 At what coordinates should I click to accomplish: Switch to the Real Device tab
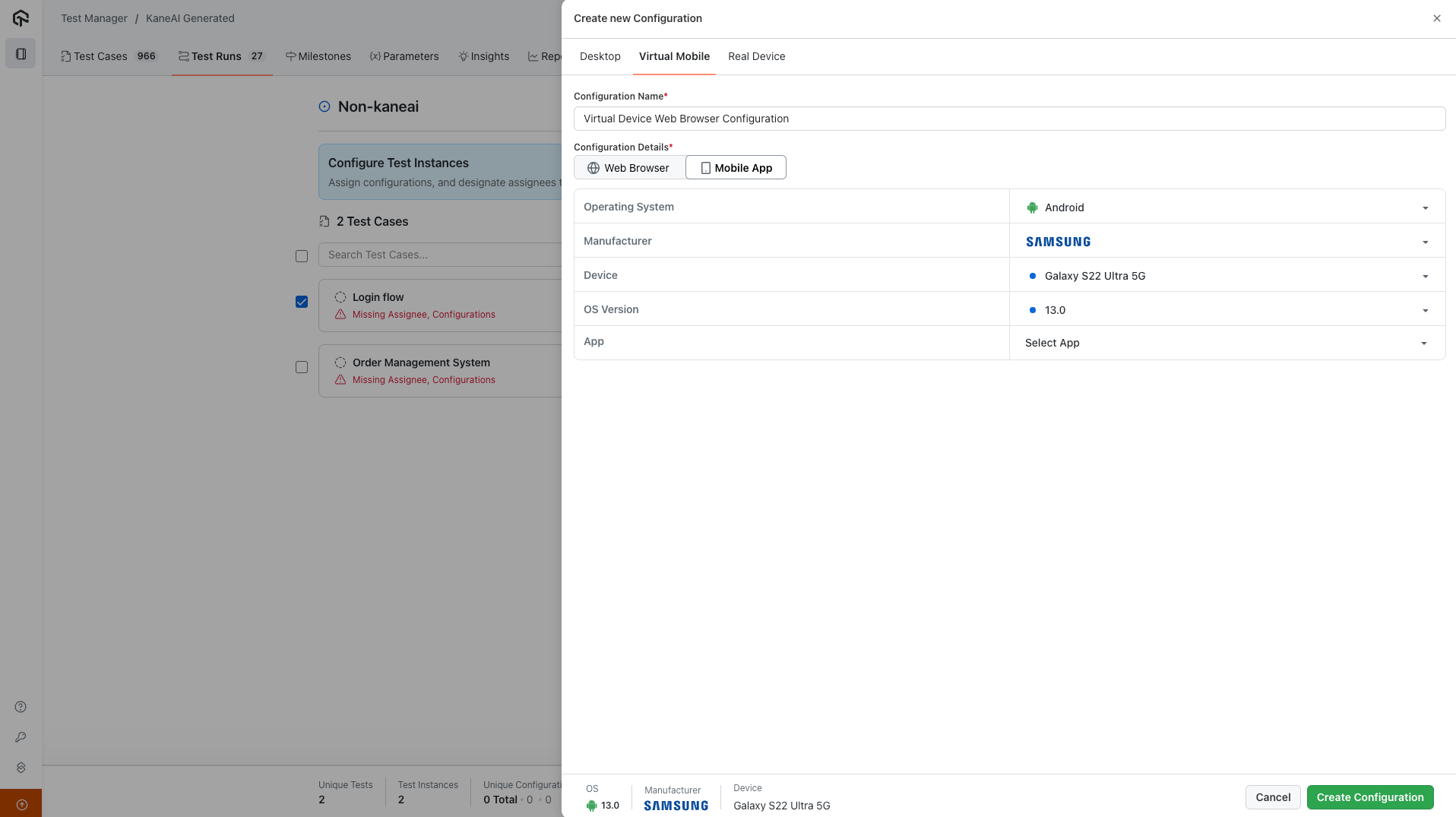tap(756, 56)
